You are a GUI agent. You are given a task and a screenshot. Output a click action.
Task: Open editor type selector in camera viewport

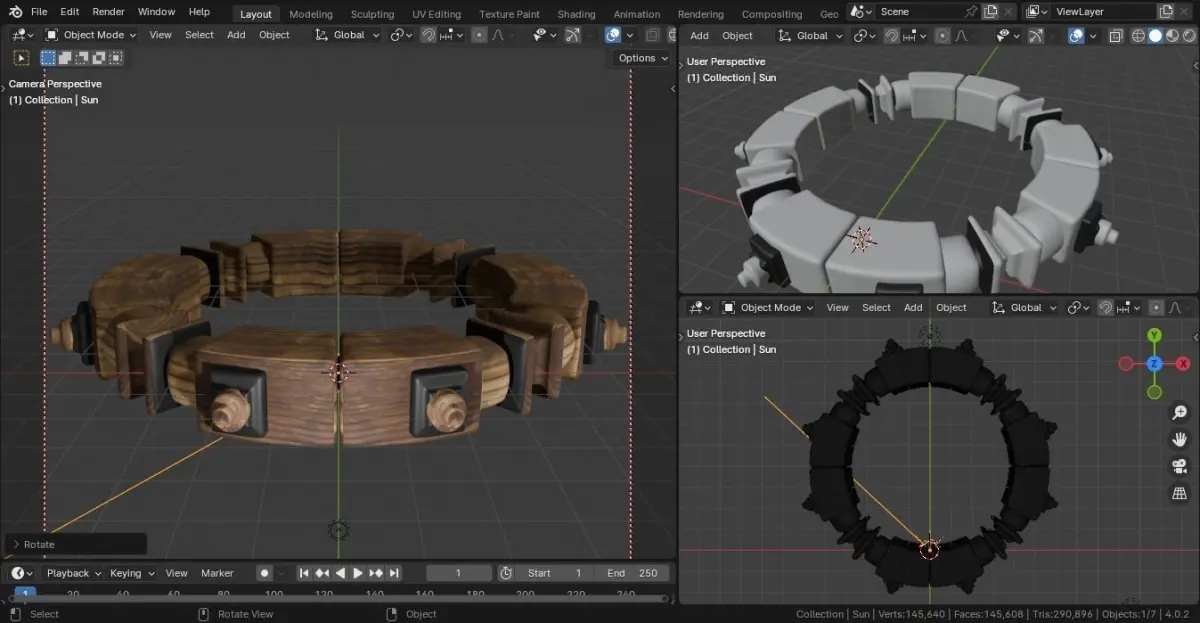click(22, 34)
